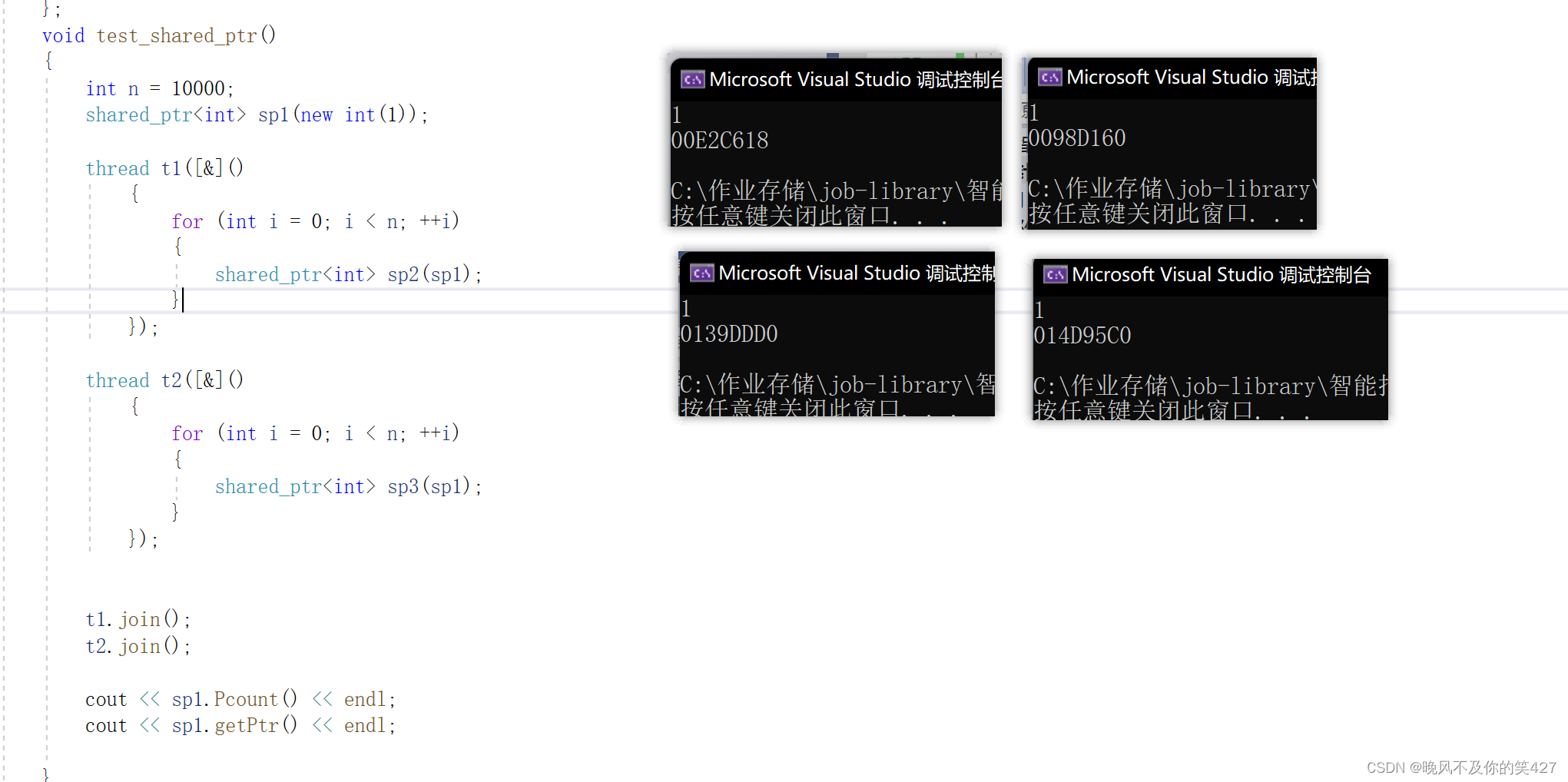Click the for loop inside thread t1
The width and height of the screenshot is (1568, 782).
[316, 222]
